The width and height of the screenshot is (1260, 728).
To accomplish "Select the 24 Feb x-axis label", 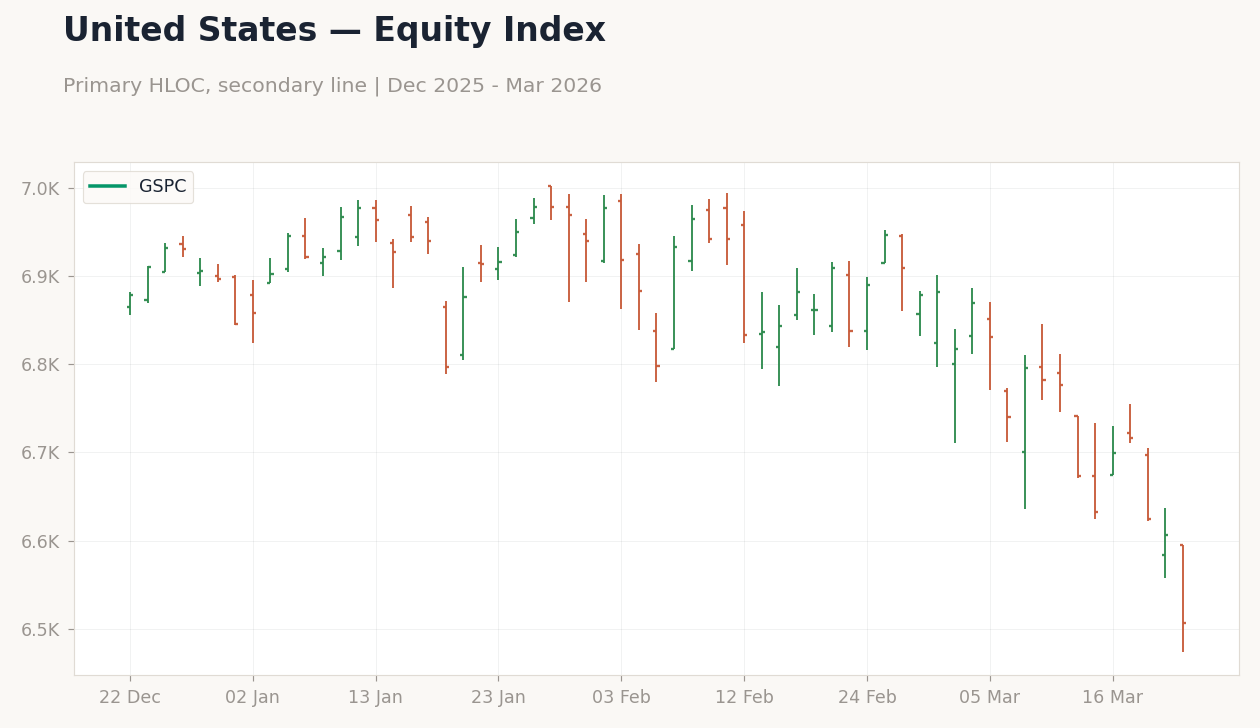I will [867, 698].
